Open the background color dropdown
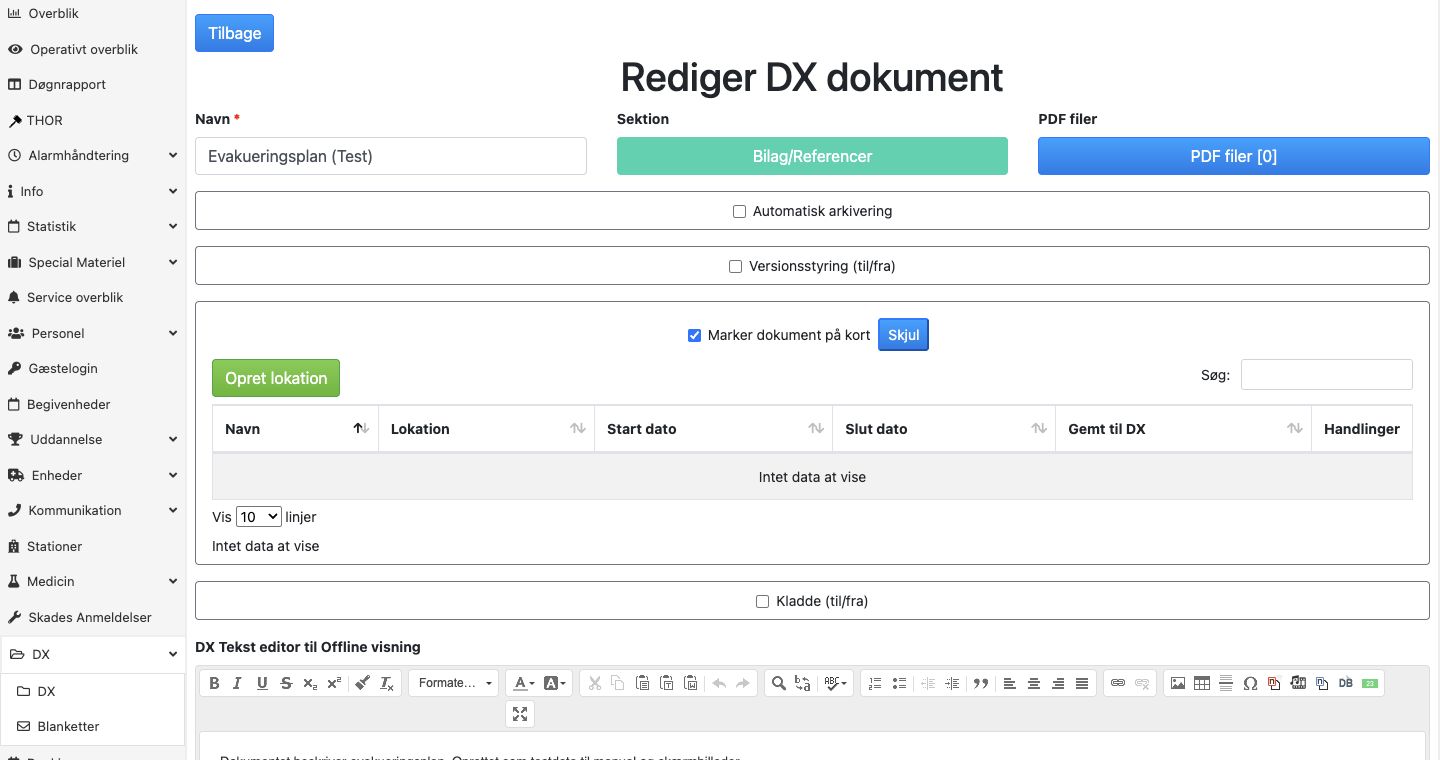 [x=556, y=683]
